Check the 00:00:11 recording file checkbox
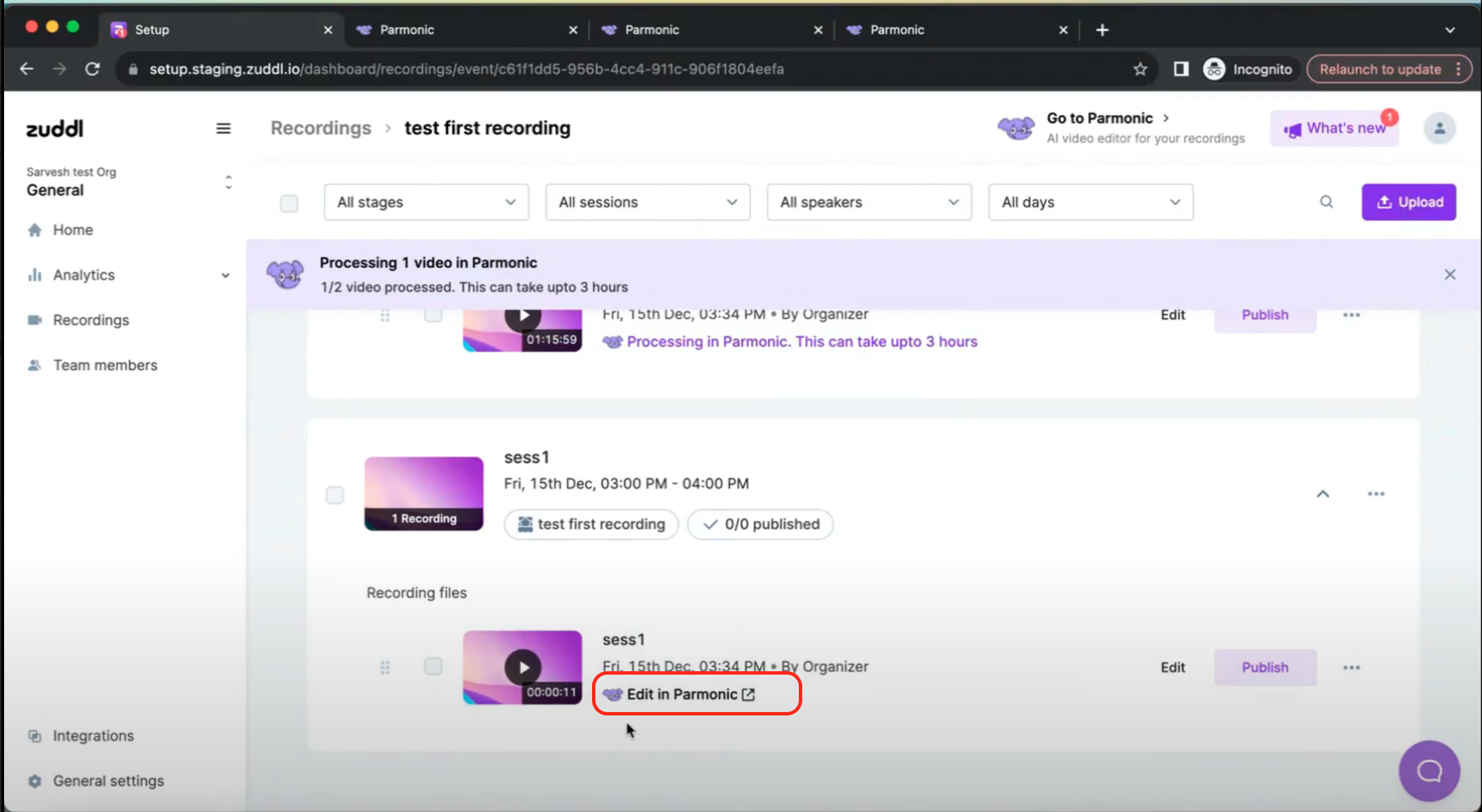This screenshot has width=1482, height=812. click(433, 666)
